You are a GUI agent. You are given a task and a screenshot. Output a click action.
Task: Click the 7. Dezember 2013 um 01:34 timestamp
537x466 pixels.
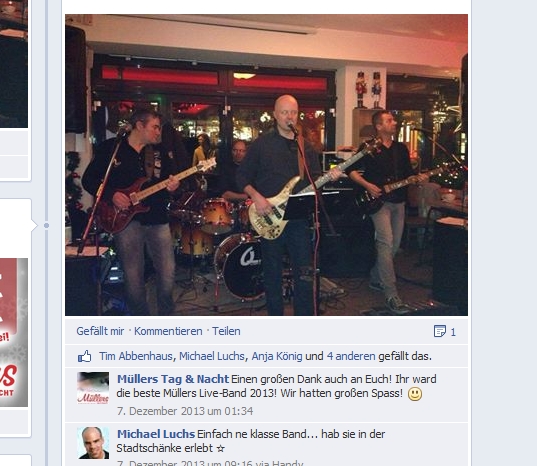point(185,411)
